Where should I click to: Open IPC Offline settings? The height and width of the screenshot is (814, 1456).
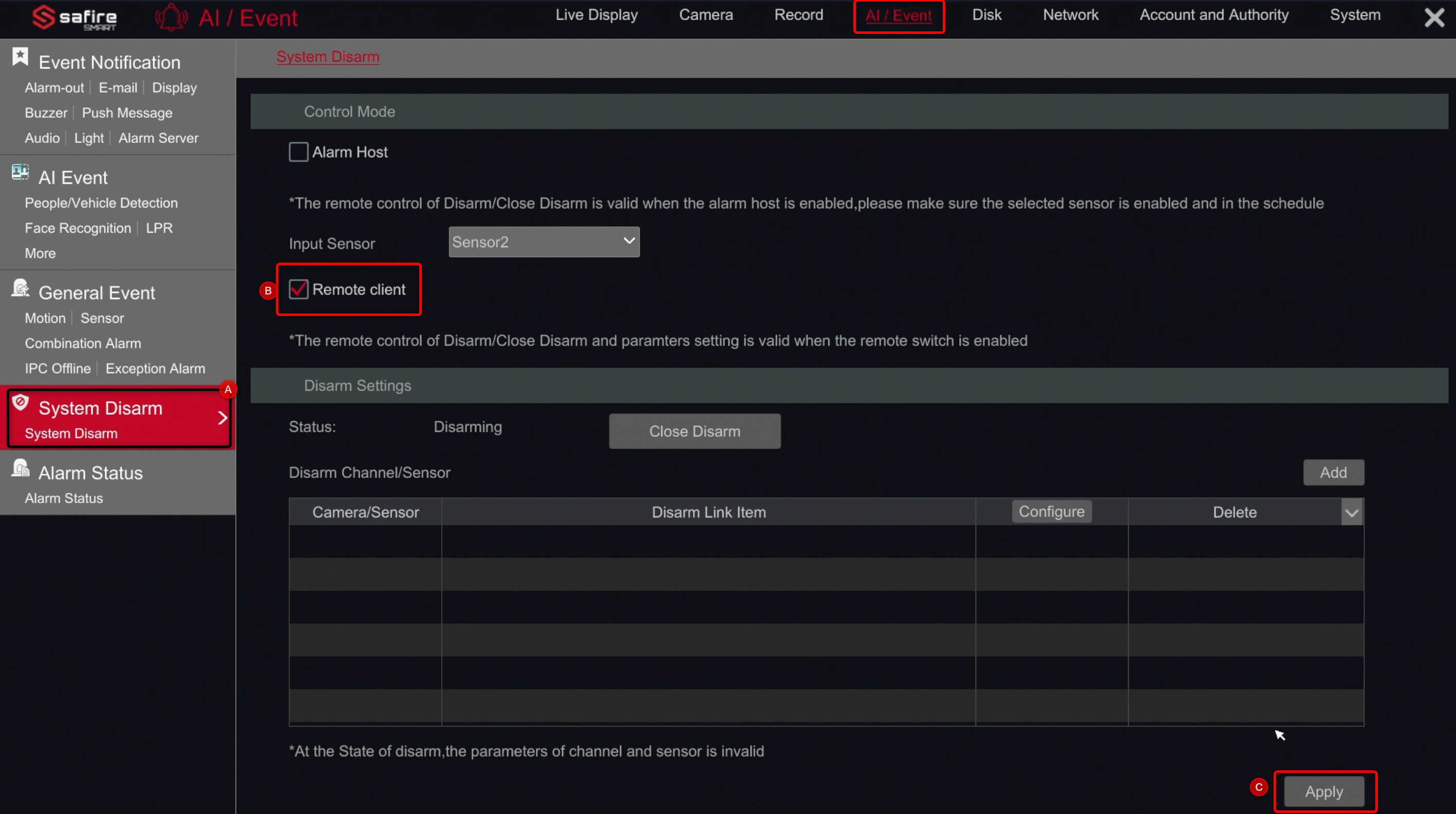(58, 368)
